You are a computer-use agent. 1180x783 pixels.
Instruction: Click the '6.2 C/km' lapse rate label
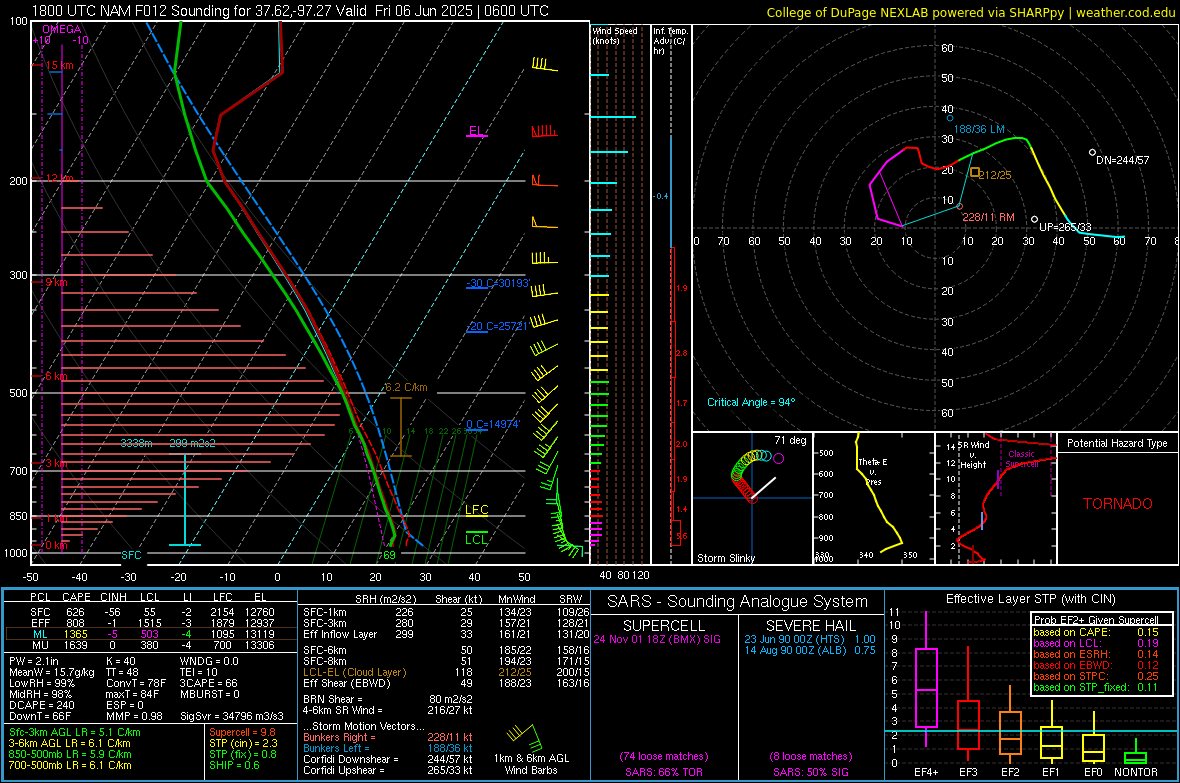coord(406,387)
